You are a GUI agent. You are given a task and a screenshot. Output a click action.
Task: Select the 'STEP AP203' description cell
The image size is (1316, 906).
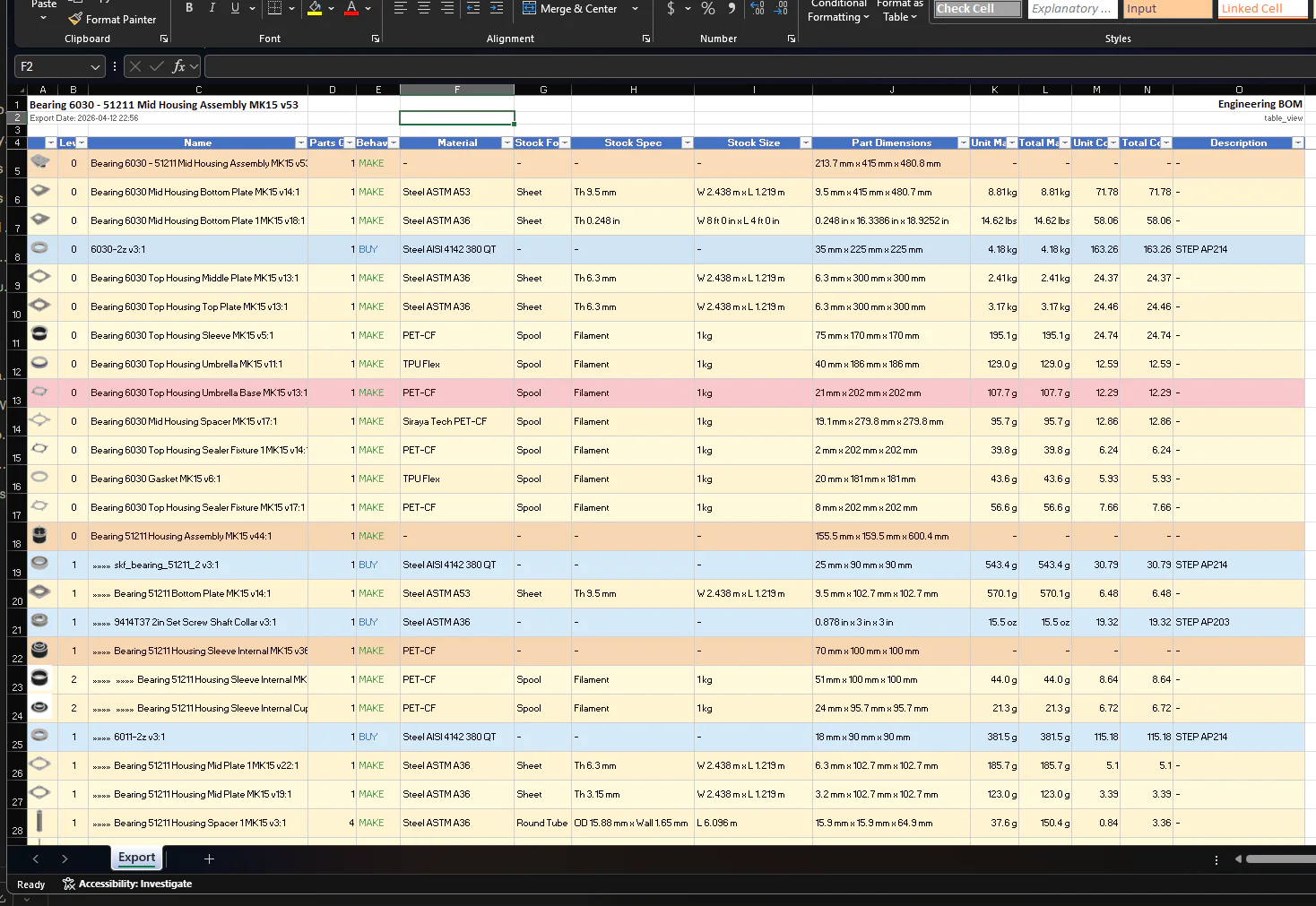[1239, 622]
